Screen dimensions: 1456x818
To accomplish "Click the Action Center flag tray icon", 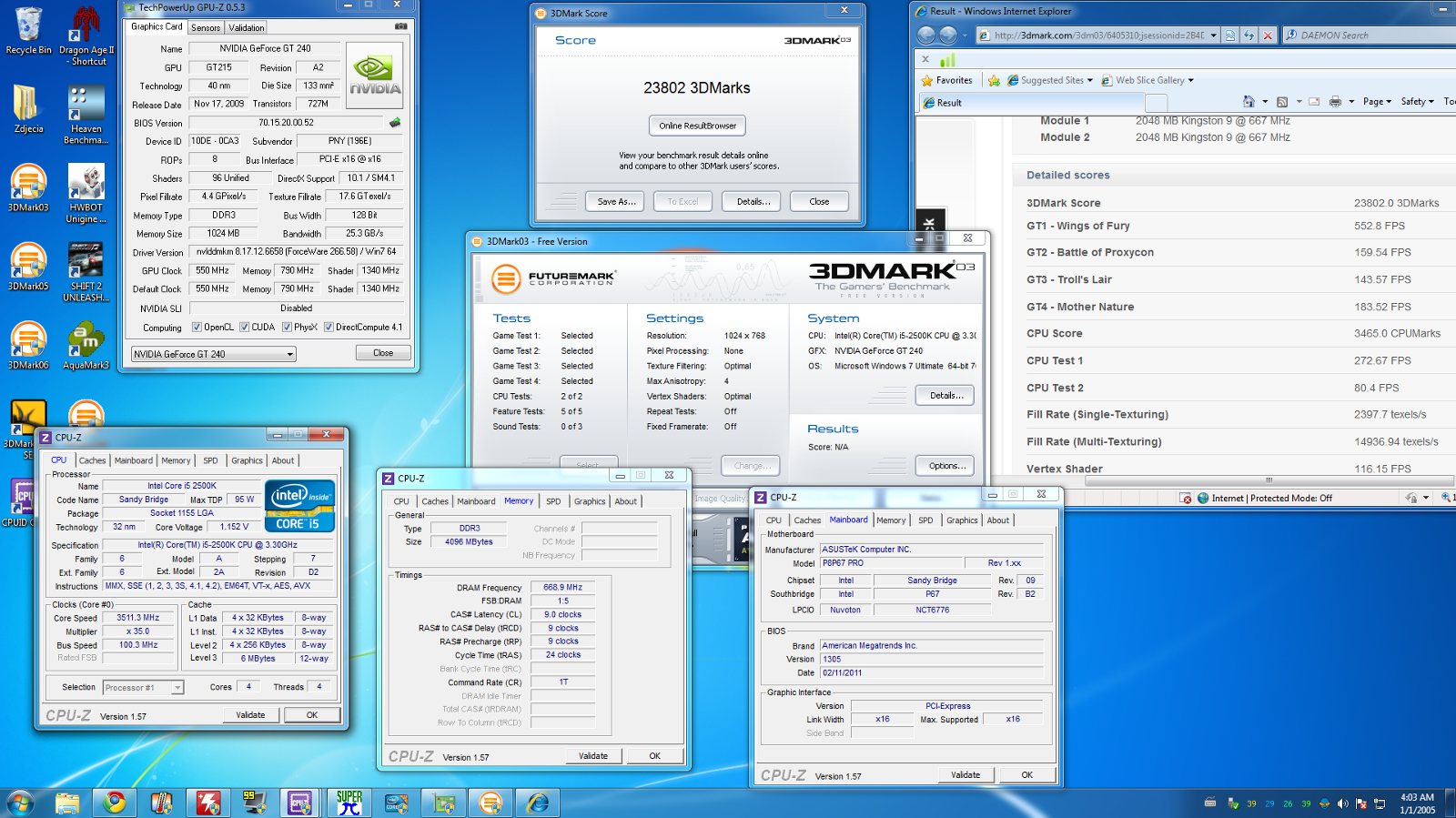I will pos(1361,803).
